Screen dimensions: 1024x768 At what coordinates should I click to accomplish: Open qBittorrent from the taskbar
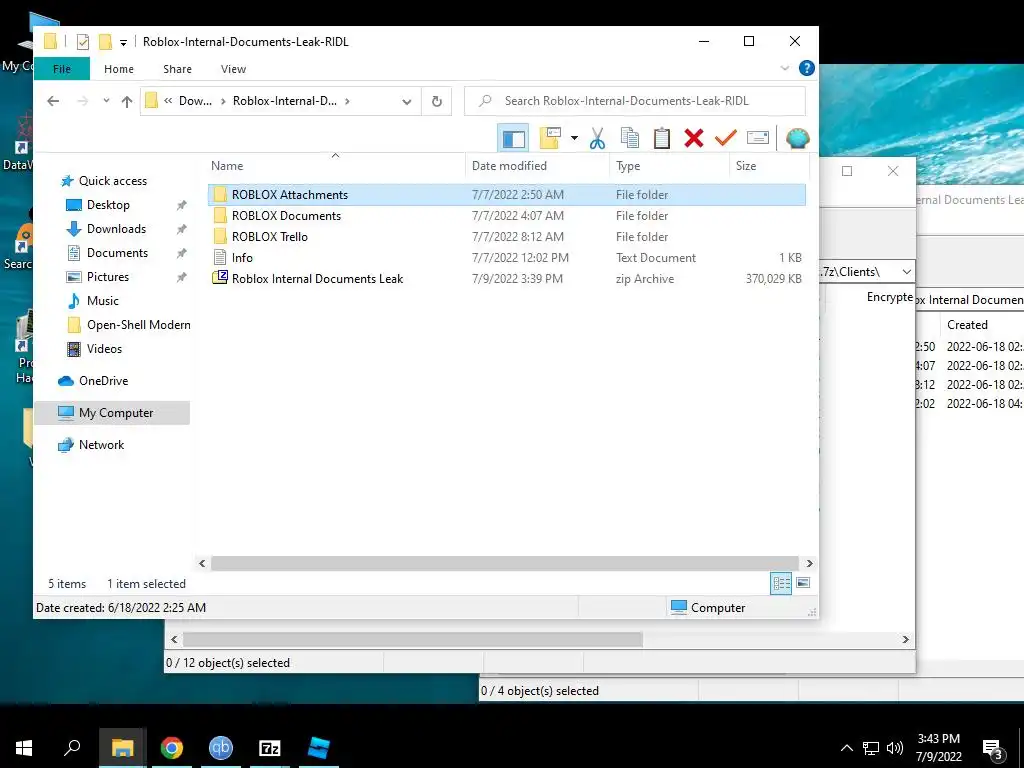point(221,748)
